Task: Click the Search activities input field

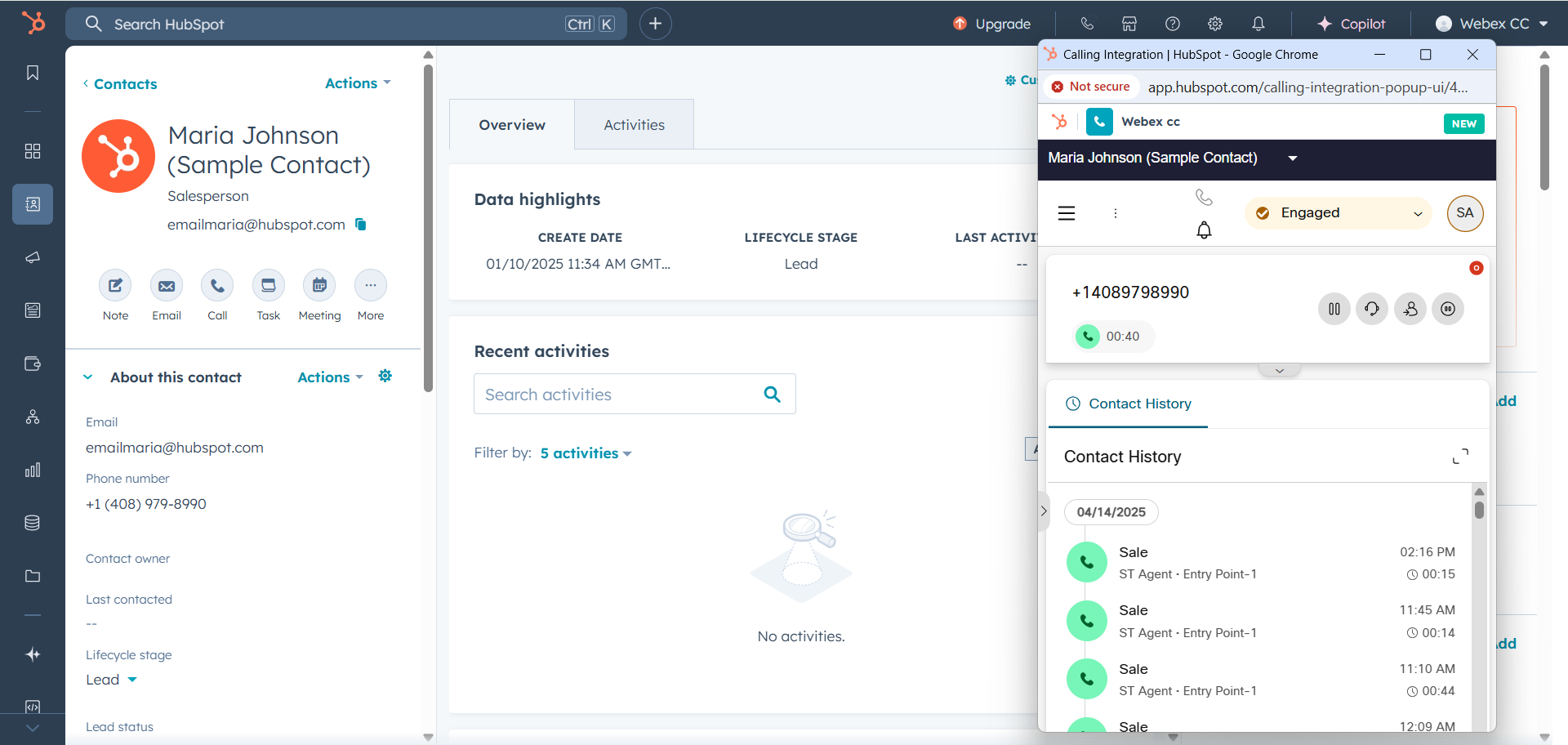Action: [617, 395]
